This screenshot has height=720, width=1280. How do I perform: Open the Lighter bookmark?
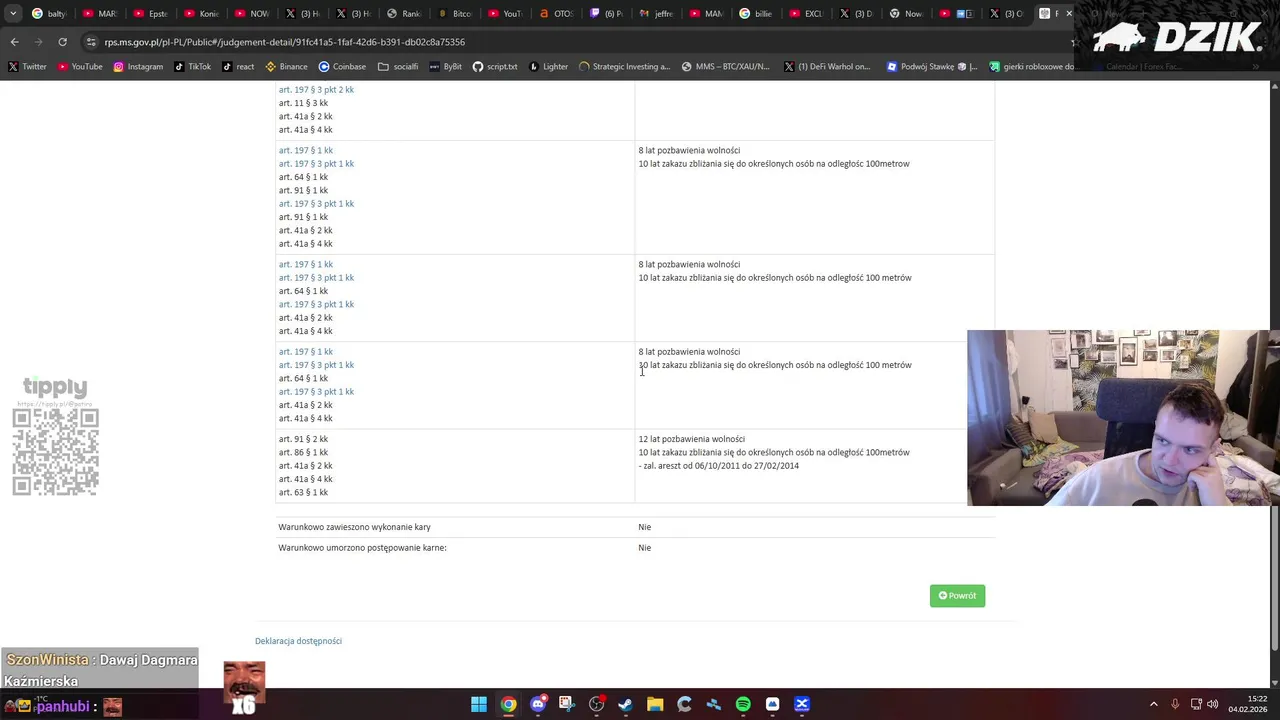pos(548,67)
